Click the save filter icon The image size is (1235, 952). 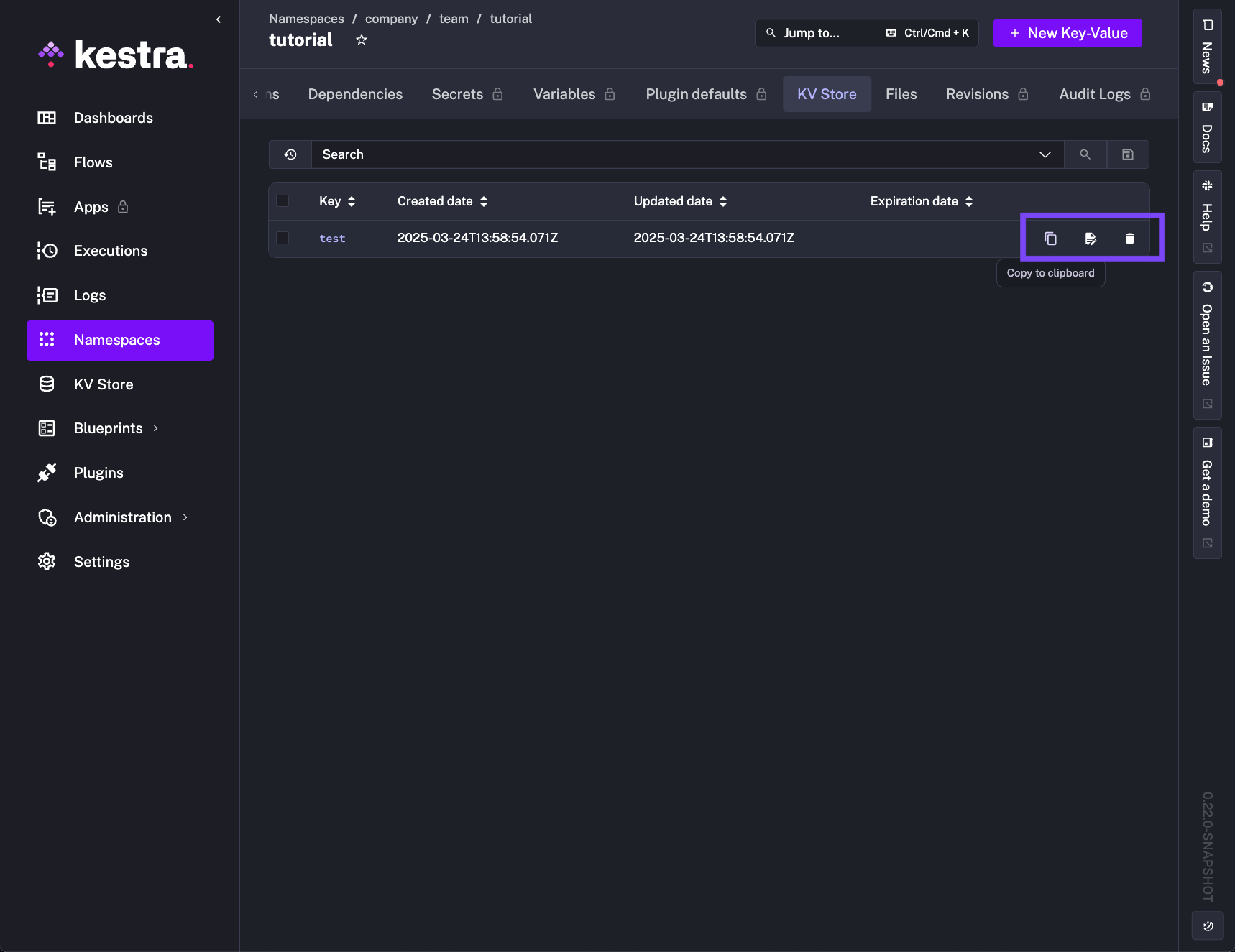tap(1127, 154)
